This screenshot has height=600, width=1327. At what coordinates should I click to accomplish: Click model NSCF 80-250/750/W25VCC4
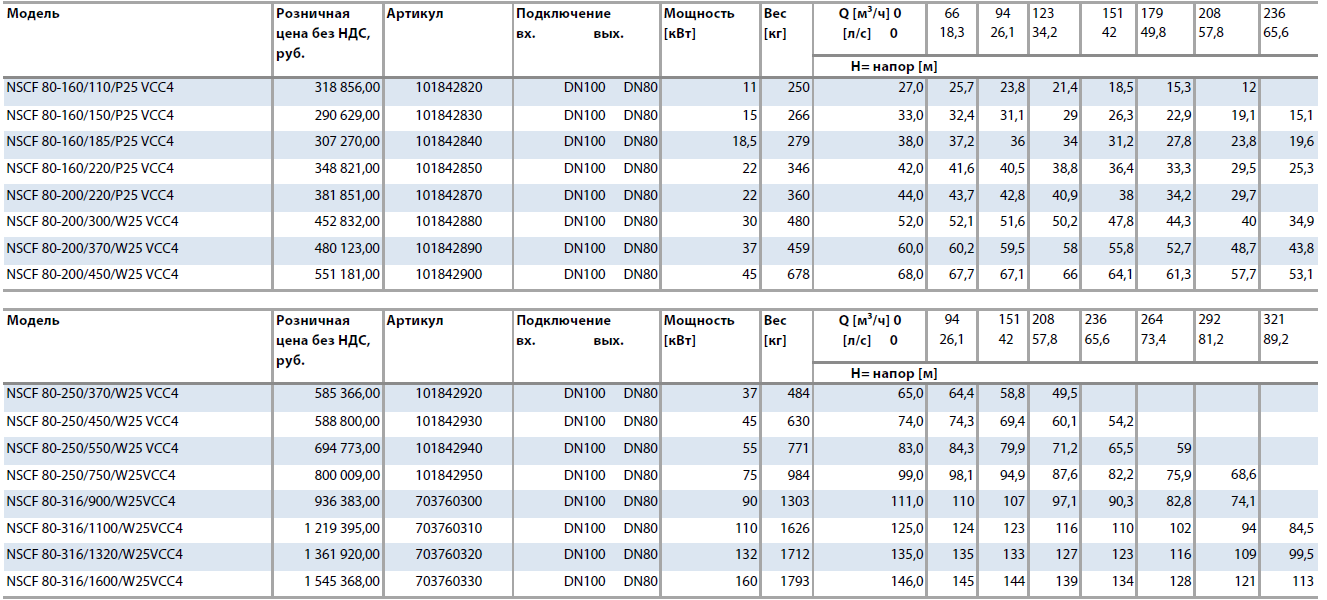coord(91,475)
